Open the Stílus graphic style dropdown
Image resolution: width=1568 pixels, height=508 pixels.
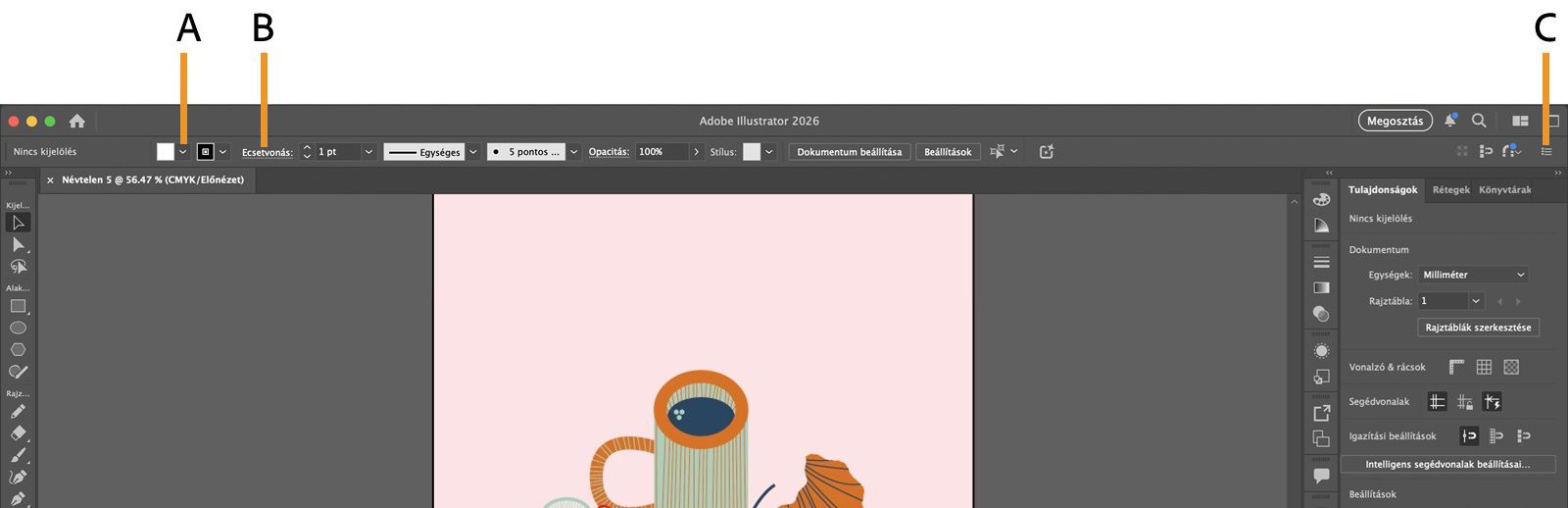(x=769, y=151)
